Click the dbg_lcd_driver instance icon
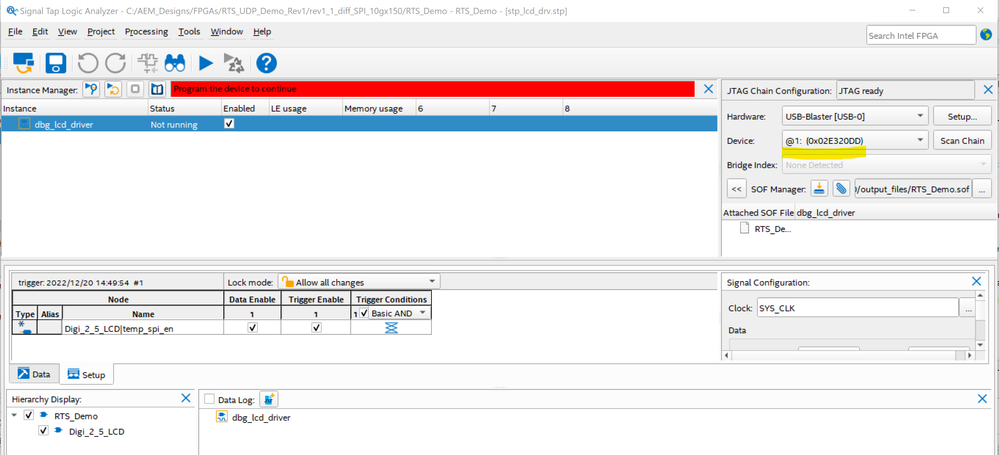Viewport: 999px width, 455px height. [24, 124]
